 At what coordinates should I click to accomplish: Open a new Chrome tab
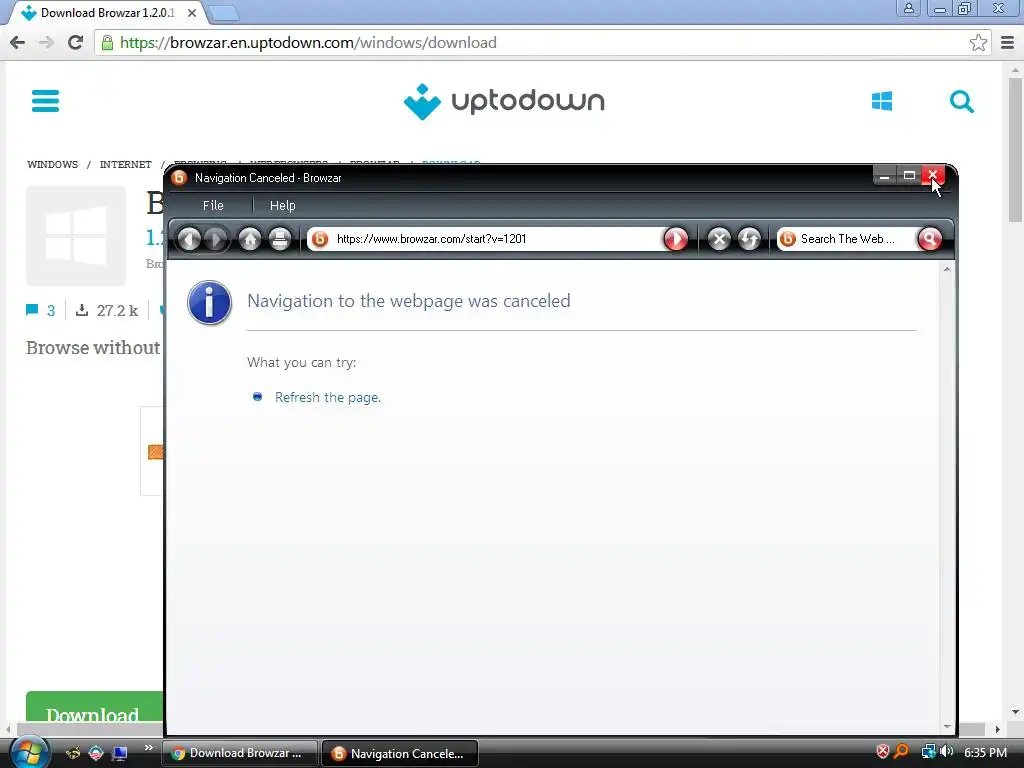click(224, 12)
